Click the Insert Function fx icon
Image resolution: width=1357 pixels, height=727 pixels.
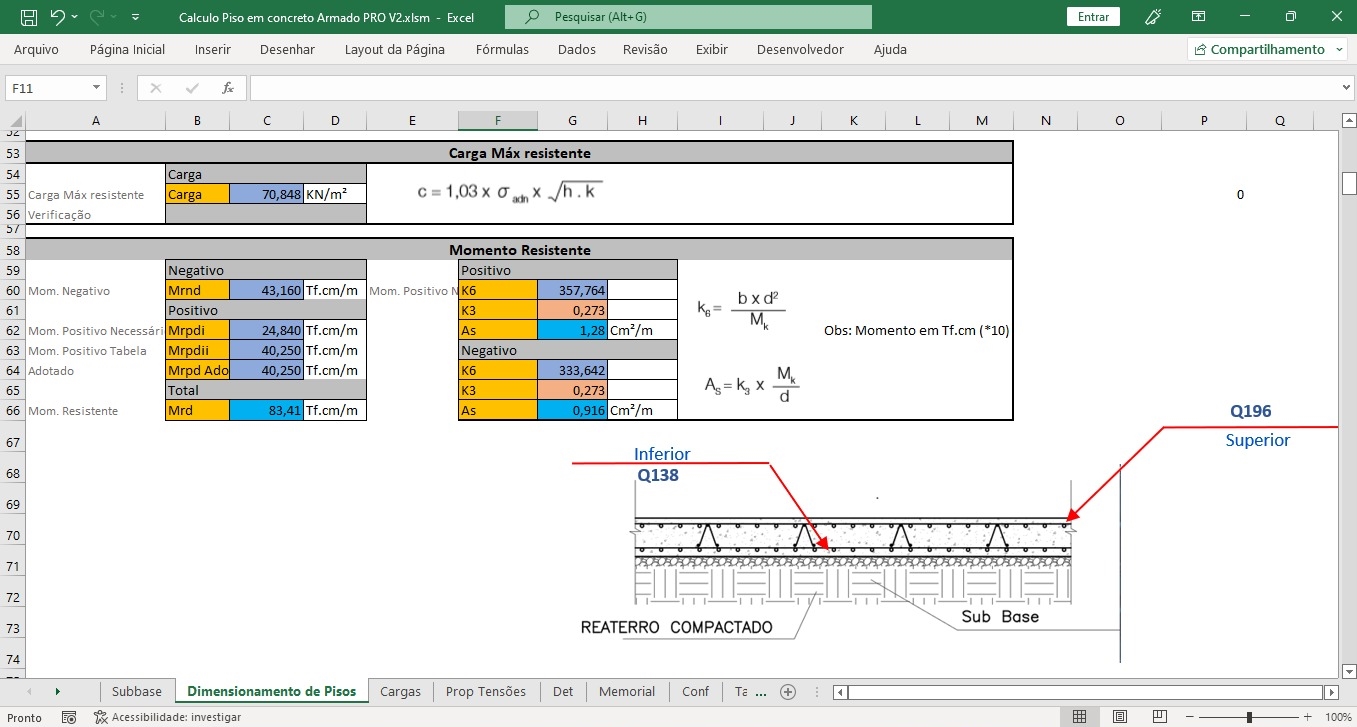click(228, 88)
